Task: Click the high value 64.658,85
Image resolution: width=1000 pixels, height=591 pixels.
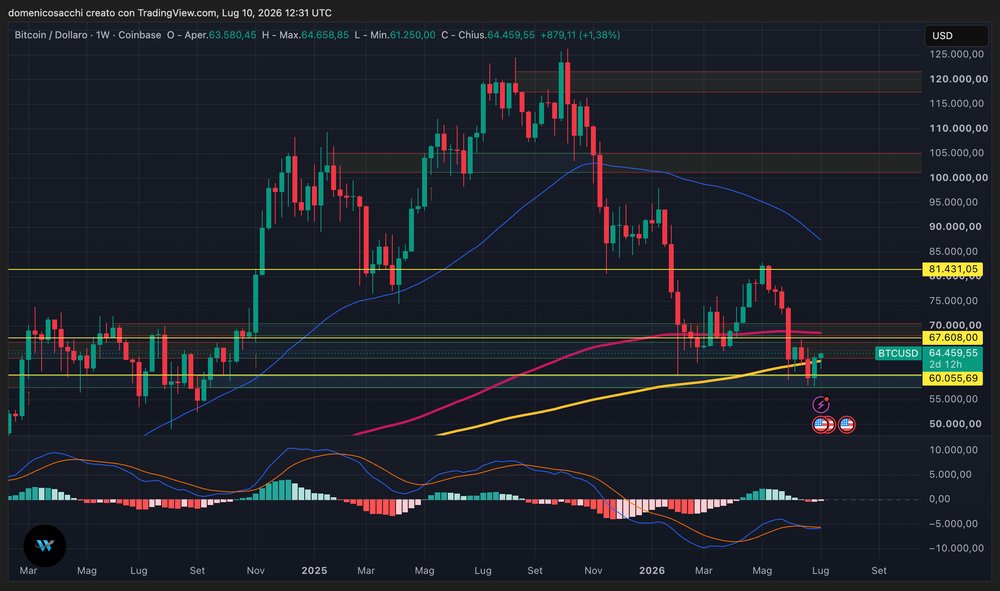Action: (325, 35)
